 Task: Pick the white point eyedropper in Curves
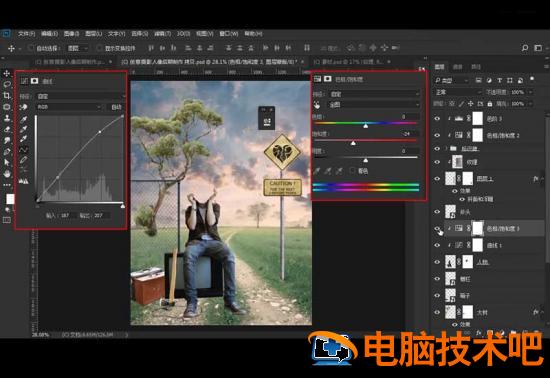(24, 139)
